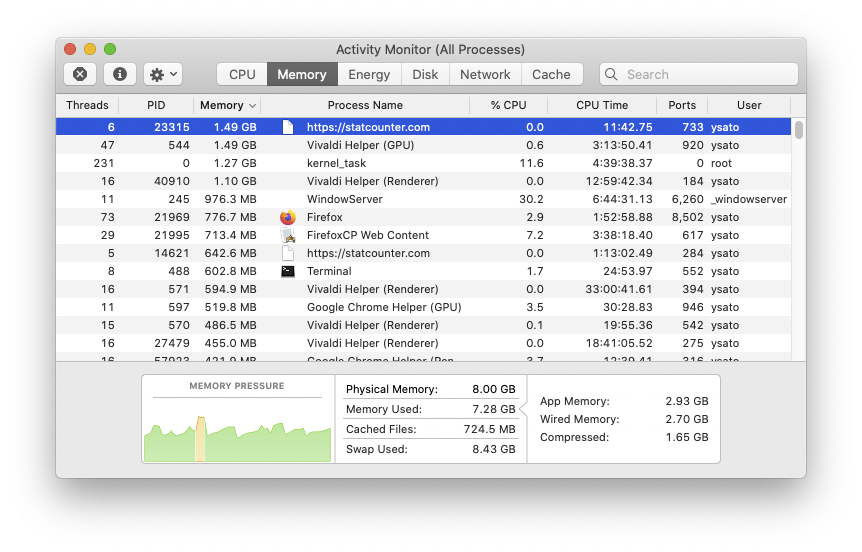
Task: Click the Inspect process info icon
Action: [120, 74]
